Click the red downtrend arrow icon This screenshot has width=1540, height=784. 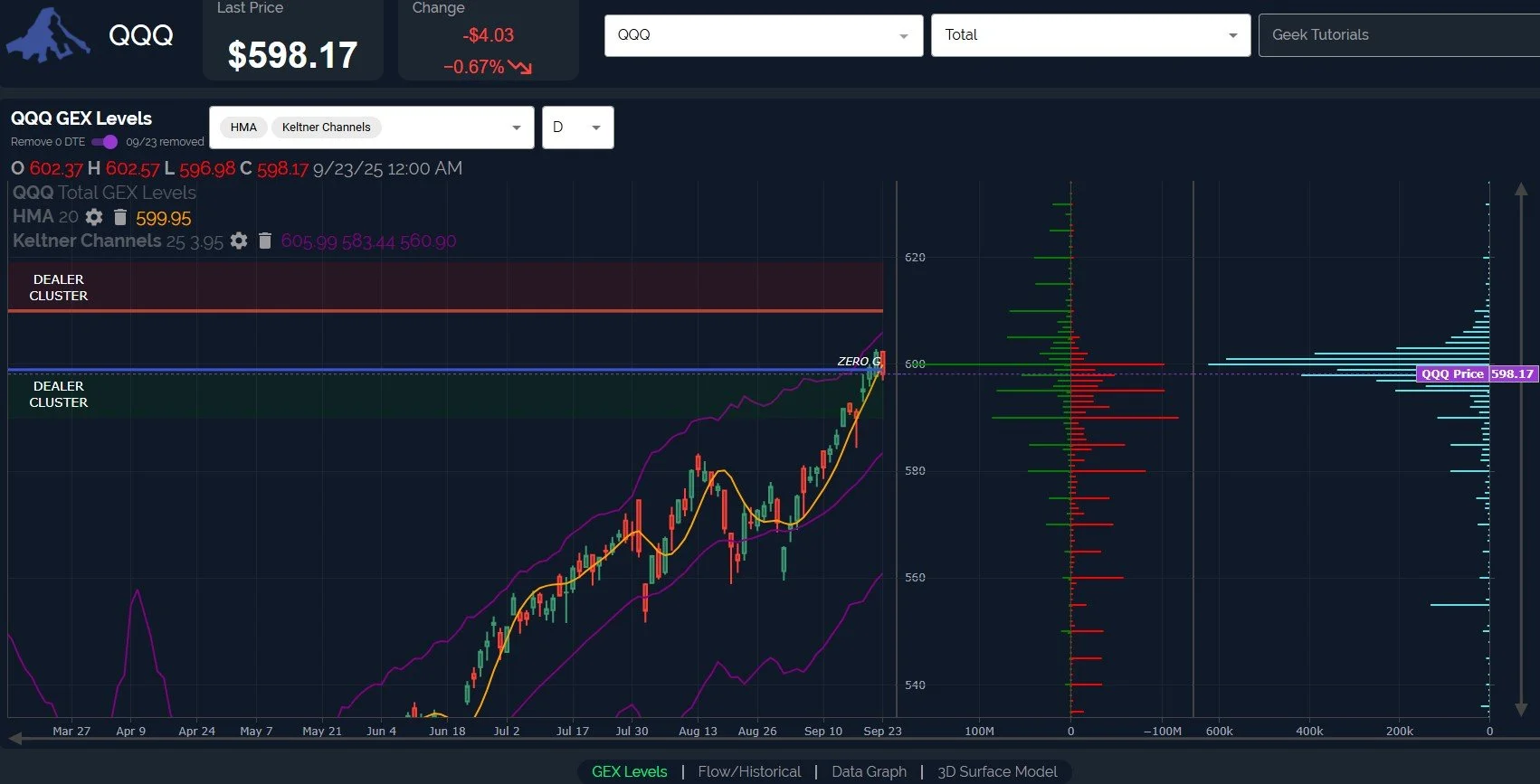coord(520,67)
